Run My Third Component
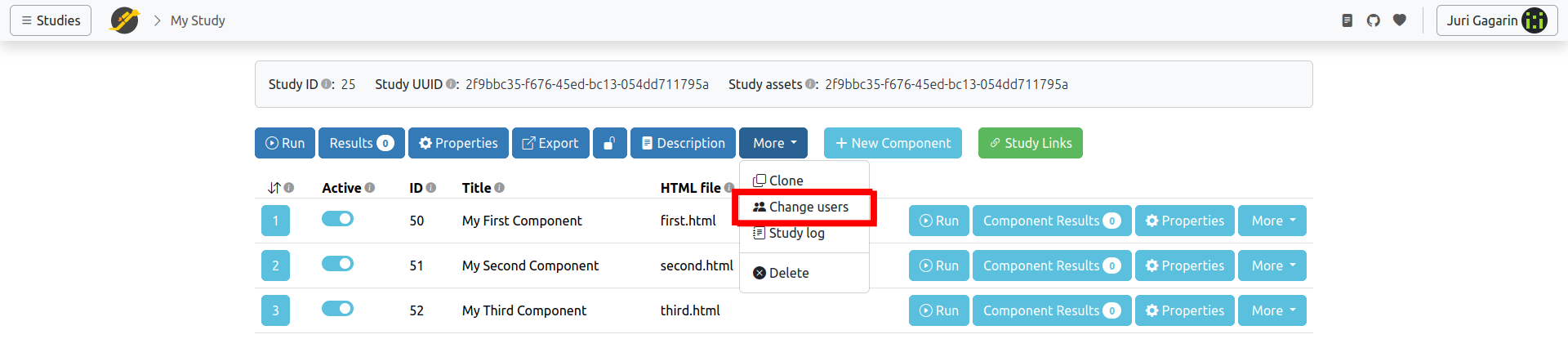1568x357 pixels. [939, 310]
